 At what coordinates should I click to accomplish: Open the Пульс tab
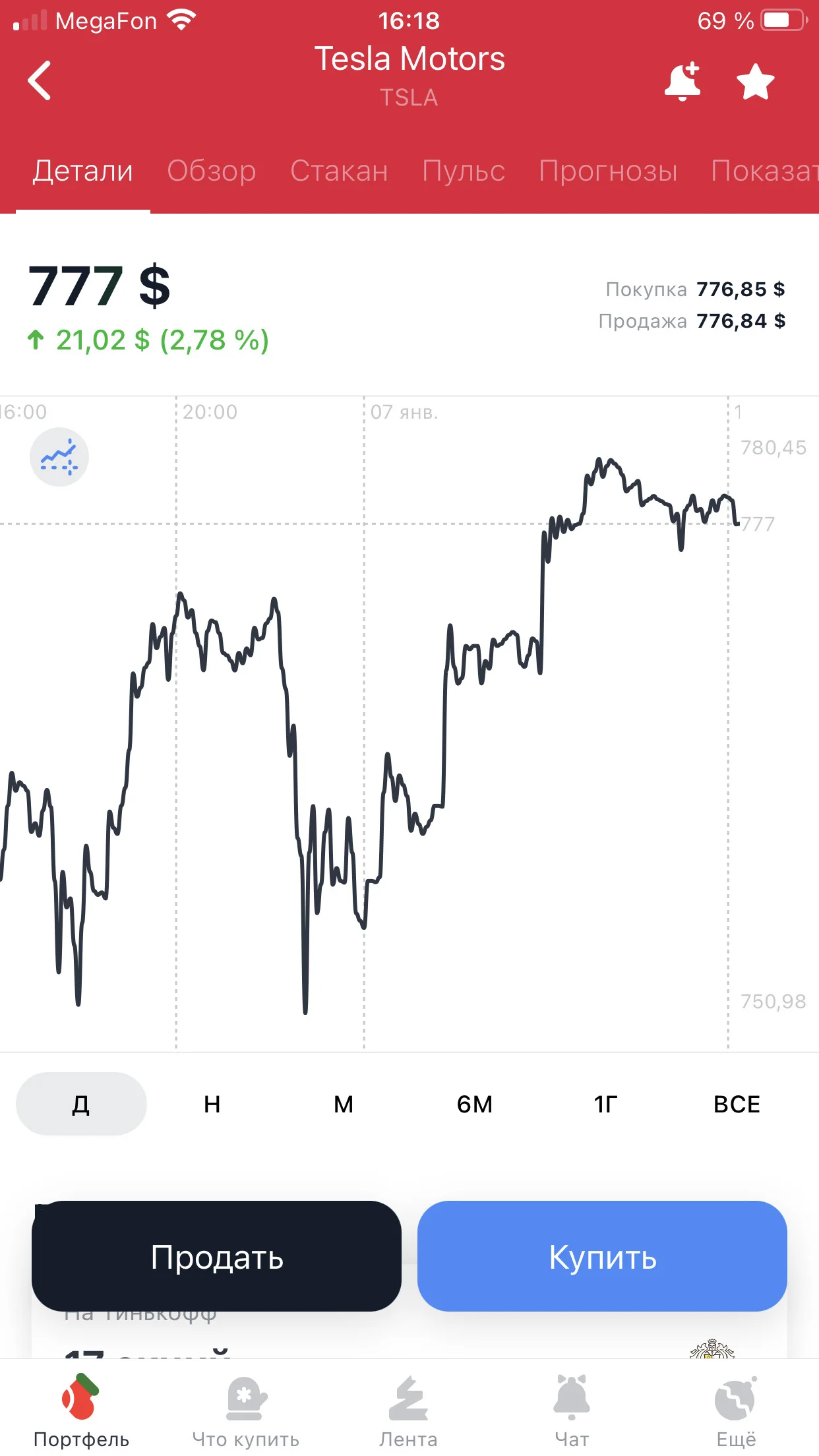(464, 171)
